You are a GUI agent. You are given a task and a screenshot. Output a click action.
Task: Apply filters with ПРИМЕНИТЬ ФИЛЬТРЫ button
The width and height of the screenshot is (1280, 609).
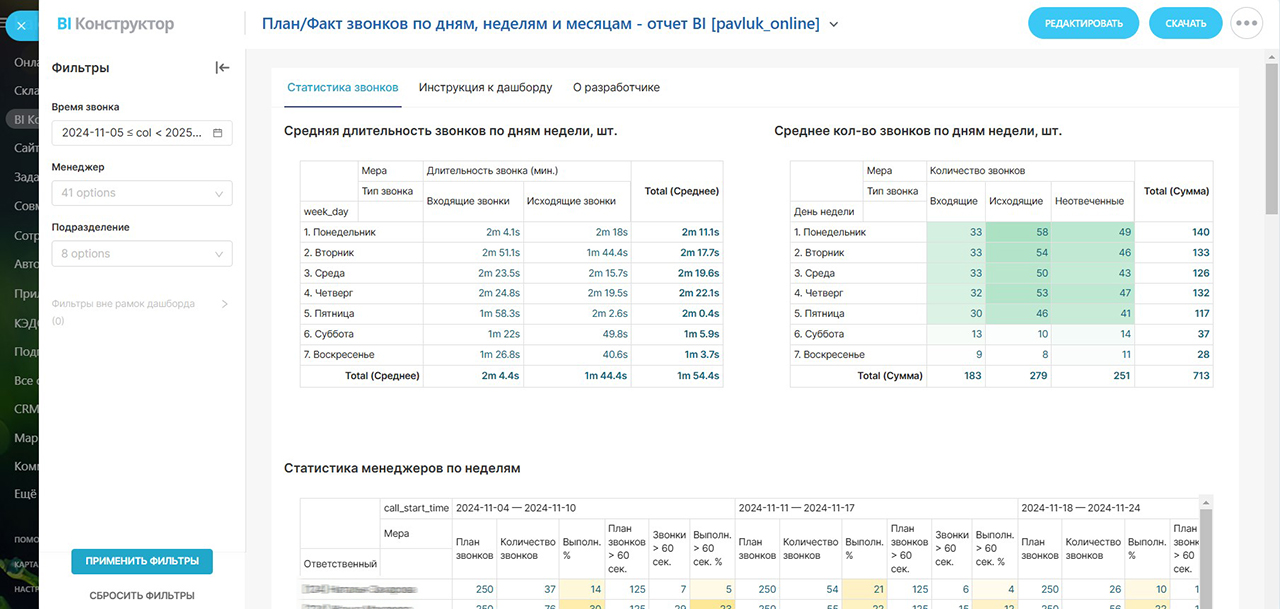click(x=142, y=561)
